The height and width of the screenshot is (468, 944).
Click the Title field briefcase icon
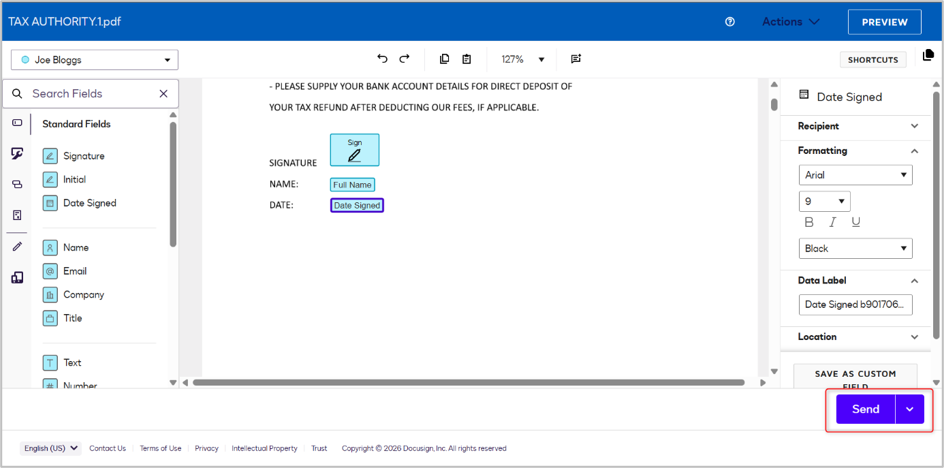(50, 318)
